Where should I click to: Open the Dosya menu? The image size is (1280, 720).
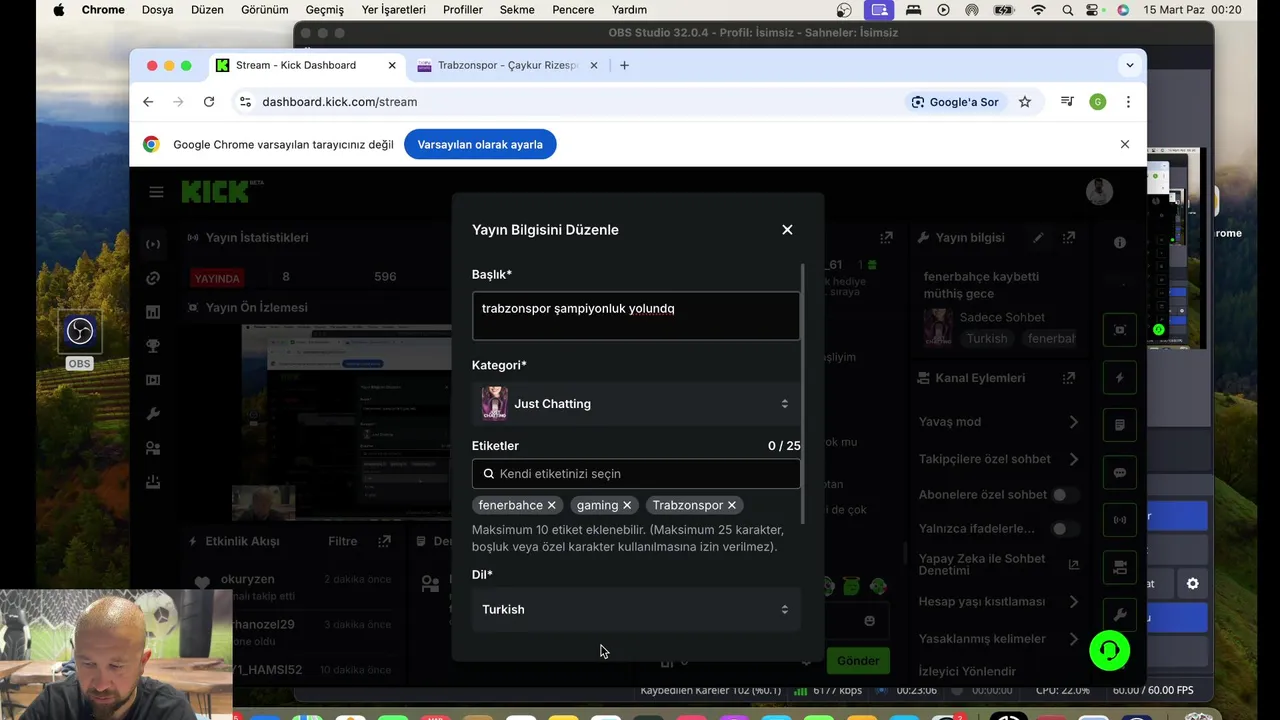[x=157, y=10]
